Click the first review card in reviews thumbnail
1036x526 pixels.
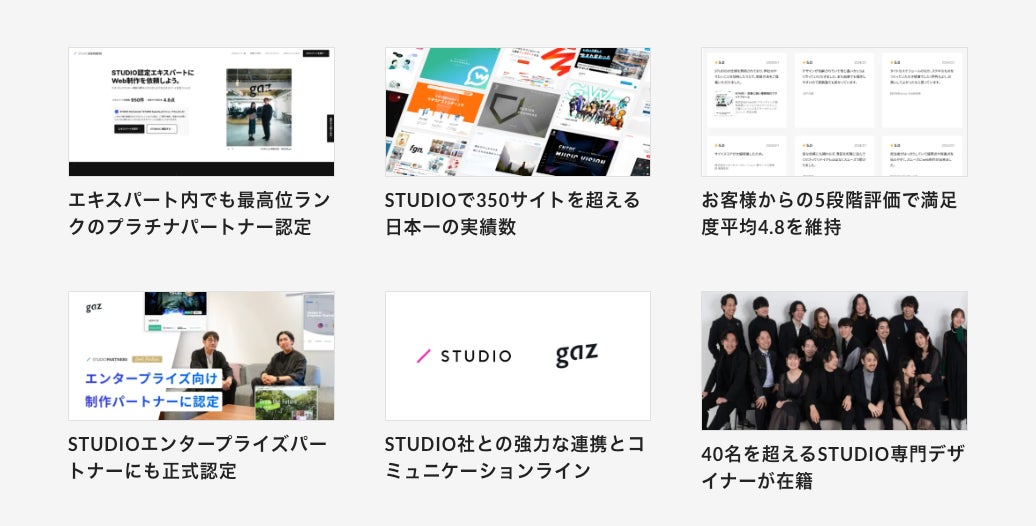[x=747, y=91]
